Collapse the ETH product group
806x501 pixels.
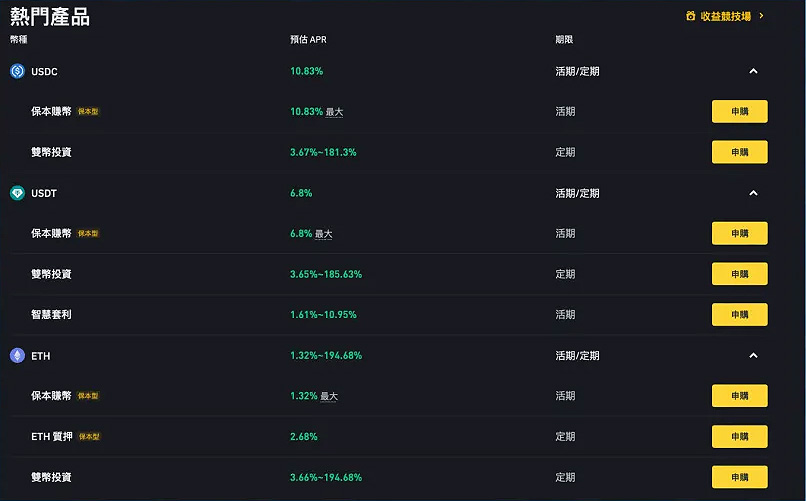[753, 355]
